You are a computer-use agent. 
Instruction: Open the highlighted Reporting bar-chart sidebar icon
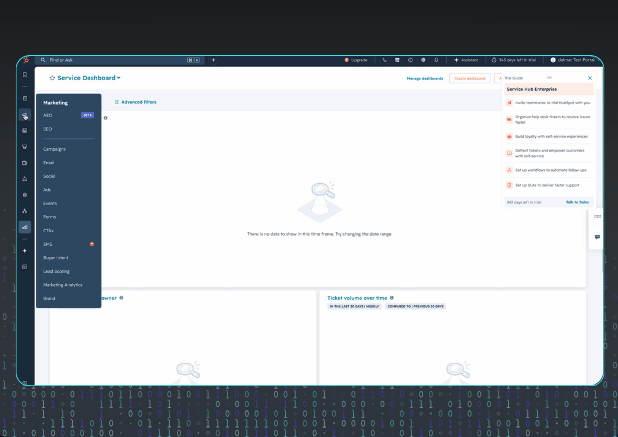click(x=25, y=227)
